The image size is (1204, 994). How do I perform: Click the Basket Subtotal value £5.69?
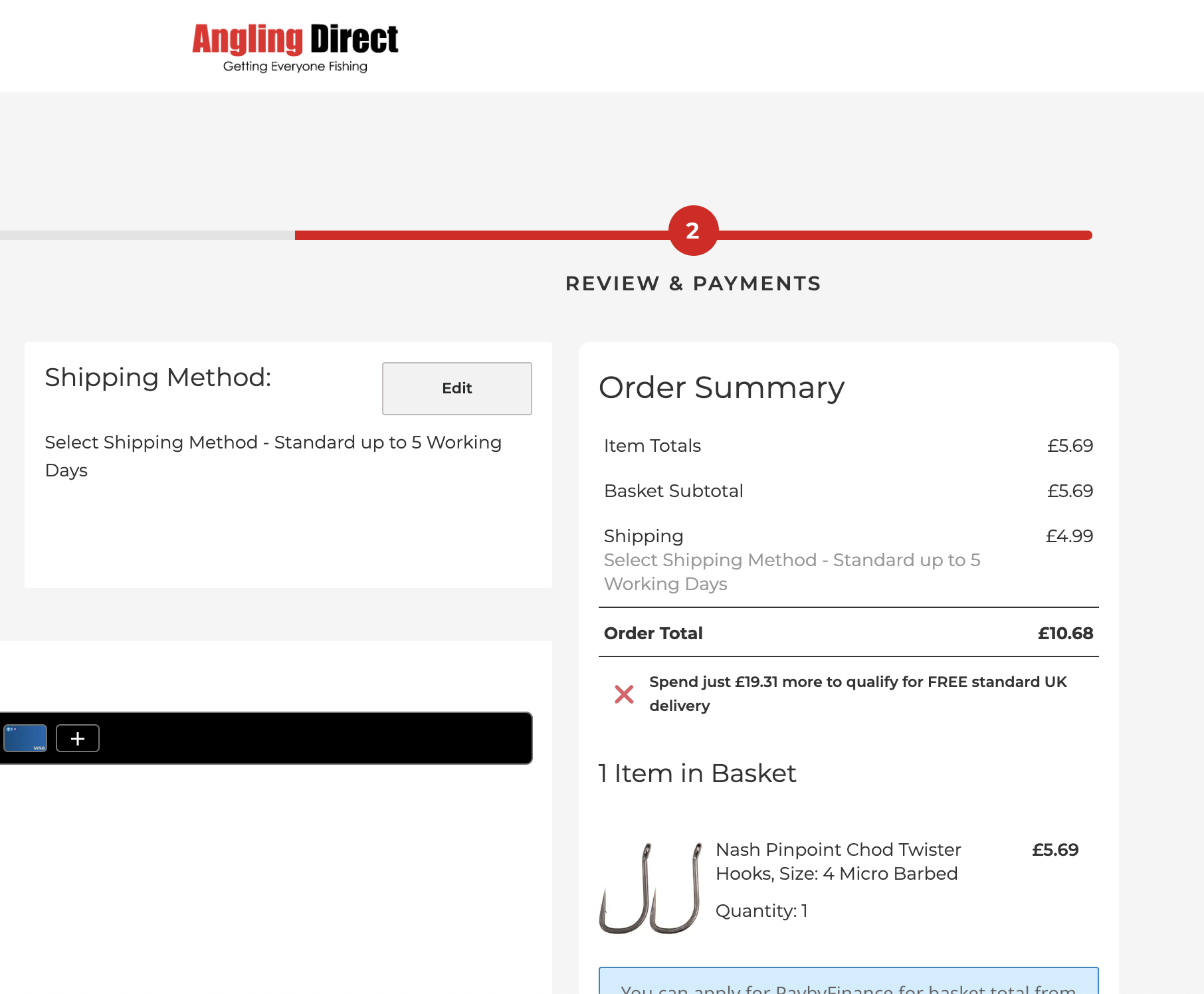[1070, 491]
